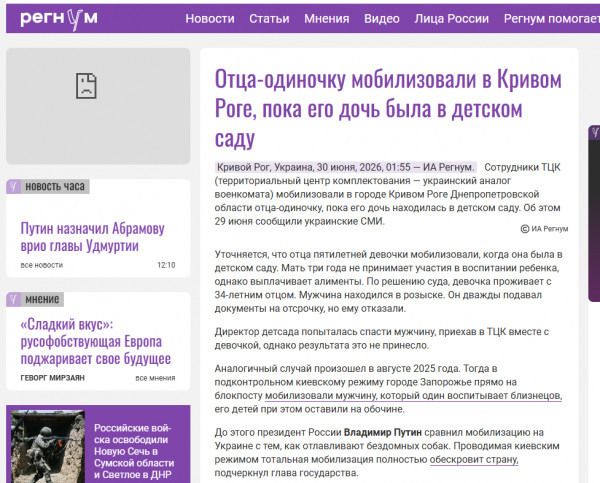Open the 'мнение' section label
The width and height of the screenshot is (600, 483).
point(42,299)
